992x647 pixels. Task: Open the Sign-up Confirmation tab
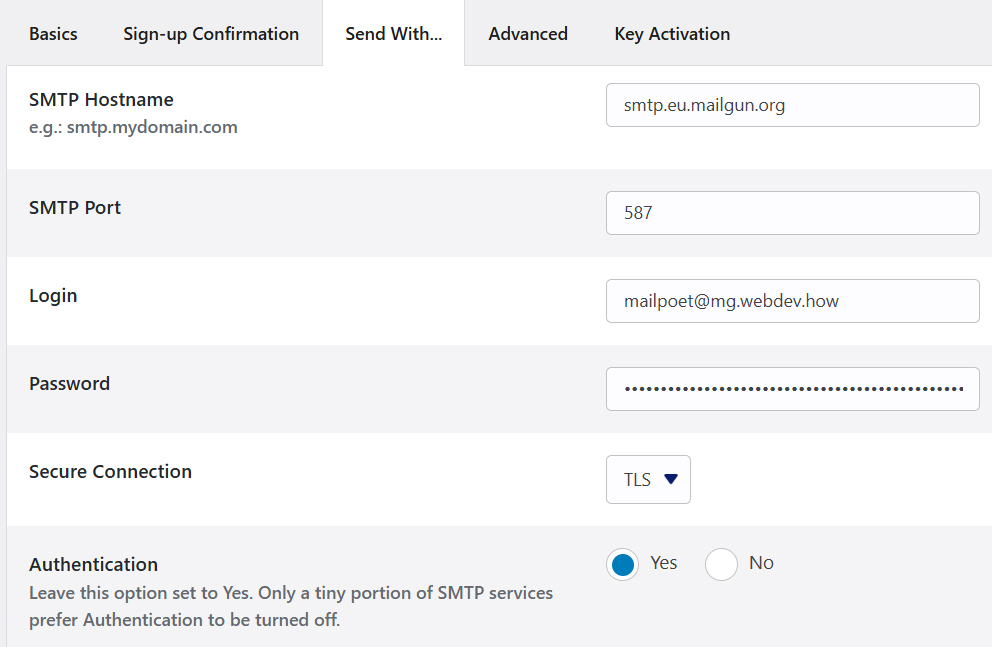[x=210, y=33]
